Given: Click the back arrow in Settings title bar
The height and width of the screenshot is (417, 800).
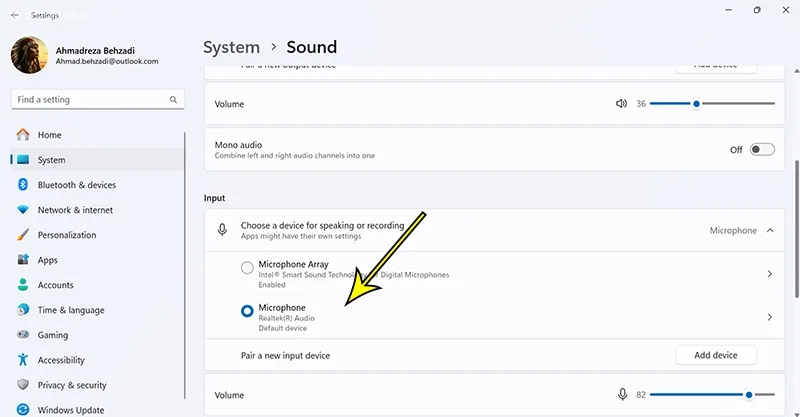Looking at the screenshot, I should (x=14, y=16).
